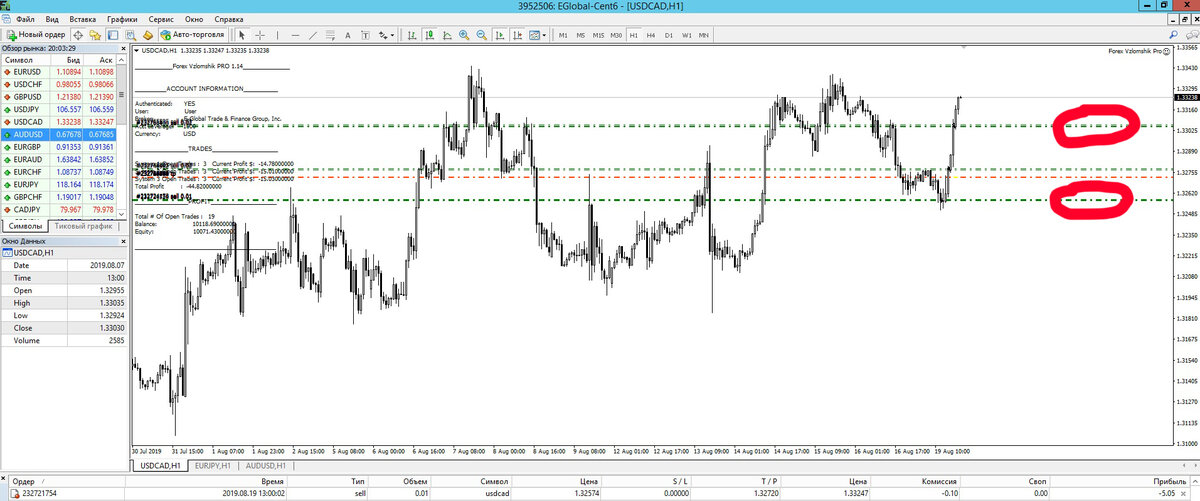Zoom out of the chart

(481, 35)
